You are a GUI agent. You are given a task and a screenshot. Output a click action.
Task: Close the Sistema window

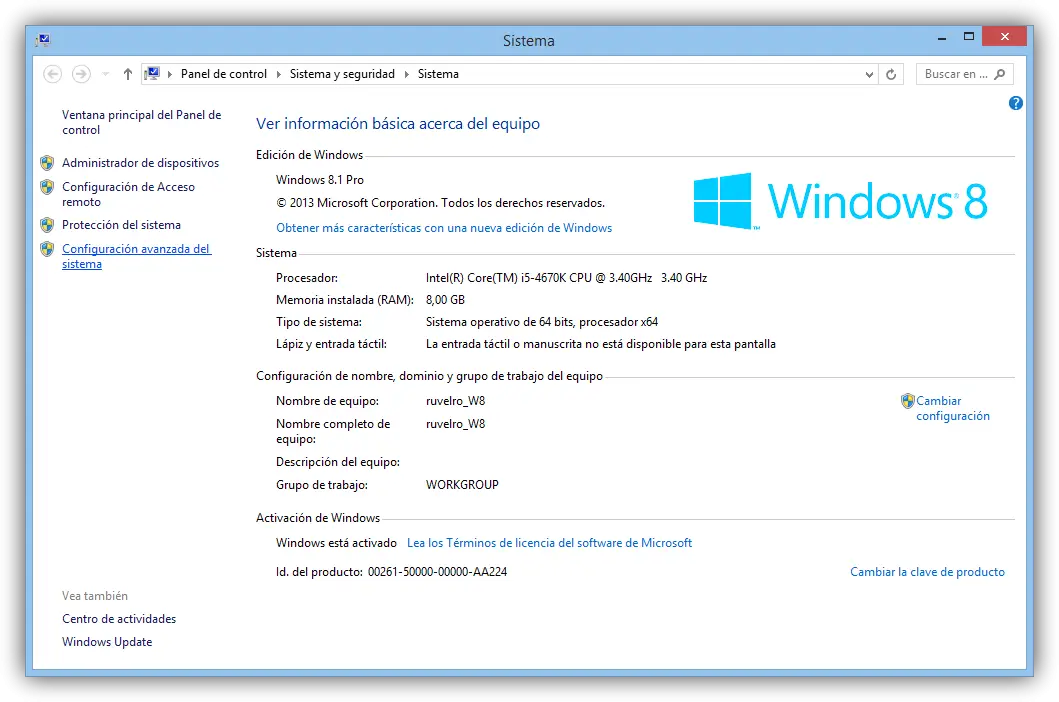tap(1005, 36)
